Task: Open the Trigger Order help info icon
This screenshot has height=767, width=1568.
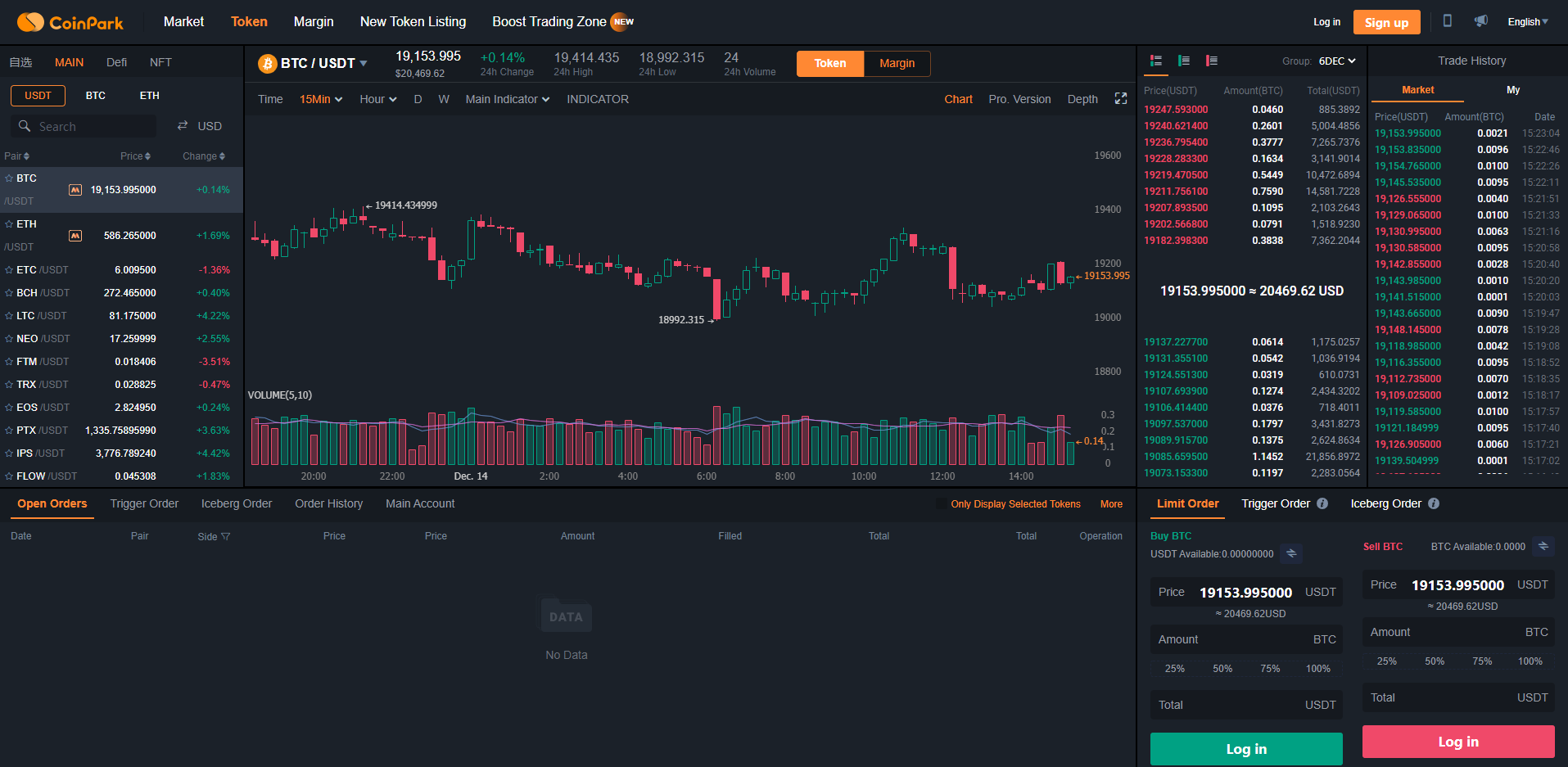Action: pyautogui.click(x=1322, y=503)
